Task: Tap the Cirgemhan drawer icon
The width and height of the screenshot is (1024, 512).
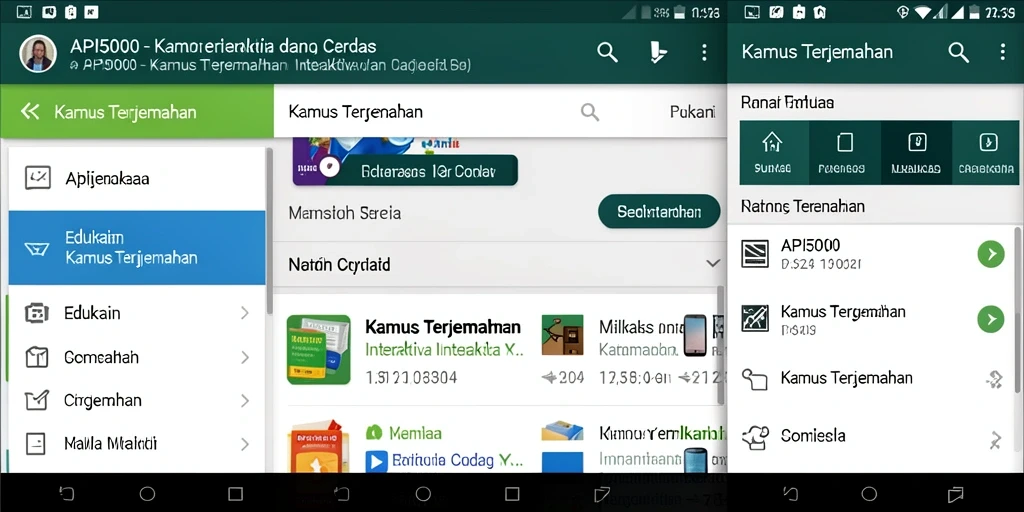Action: click(x=37, y=400)
